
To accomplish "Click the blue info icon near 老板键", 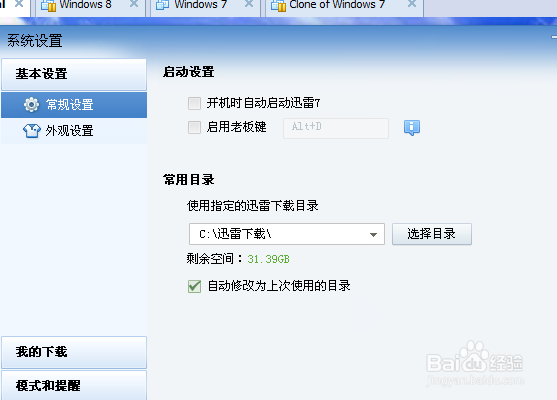I will coord(412,127).
